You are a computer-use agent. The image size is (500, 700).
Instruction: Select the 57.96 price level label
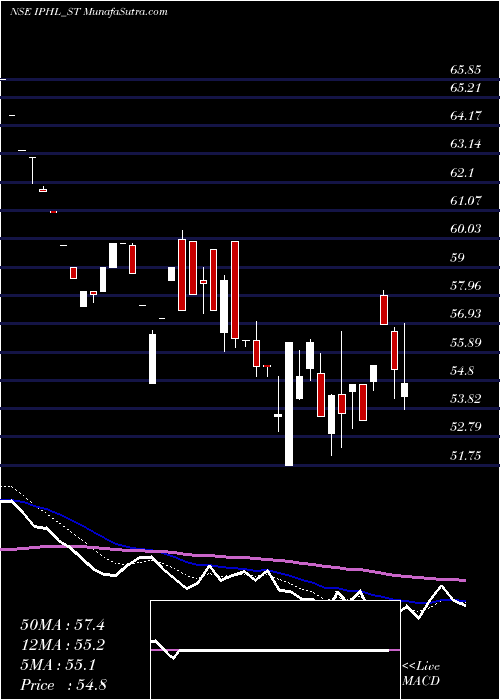[x=466, y=286]
